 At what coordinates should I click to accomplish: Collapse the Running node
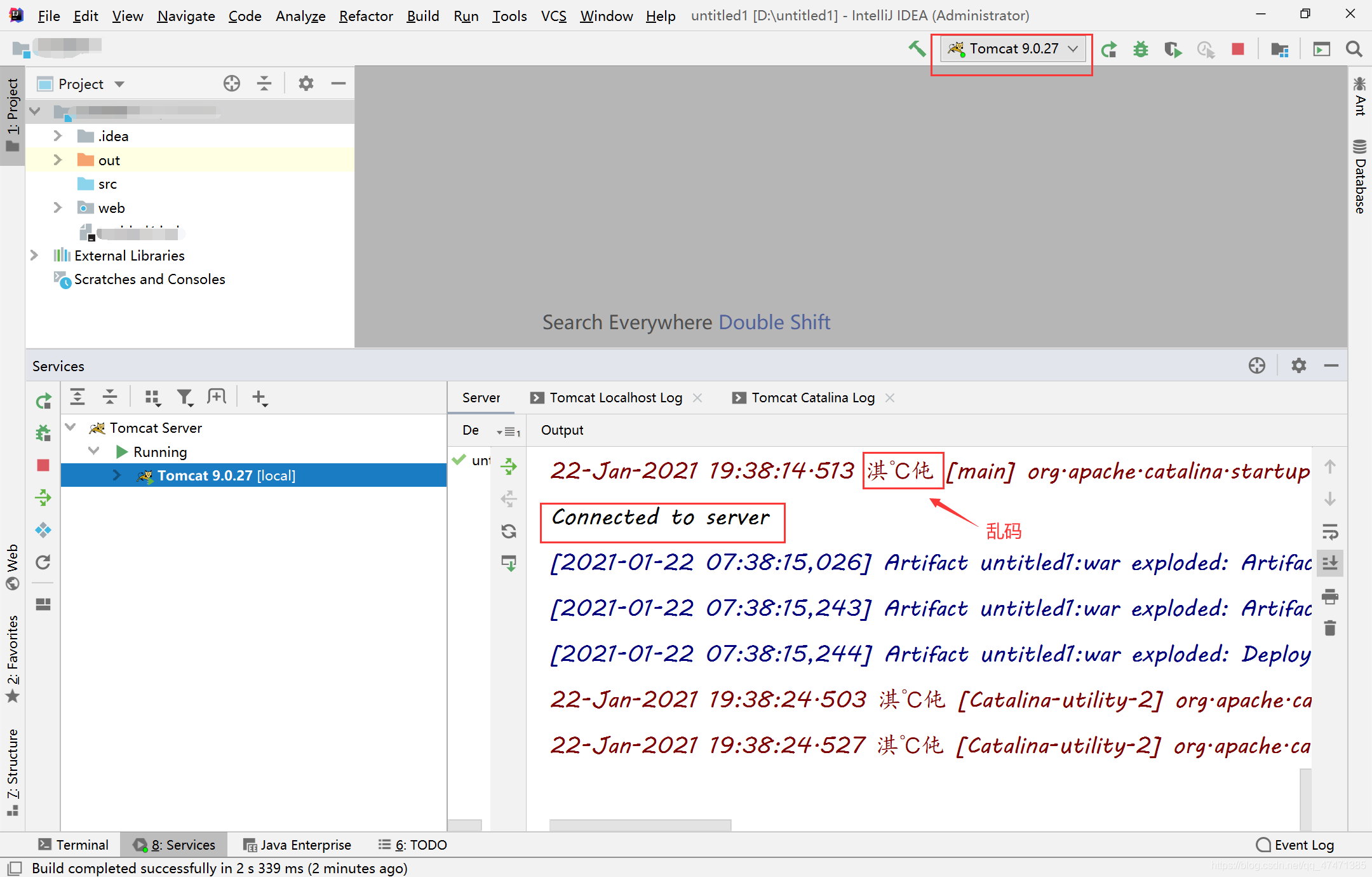pyautogui.click(x=94, y=451)
